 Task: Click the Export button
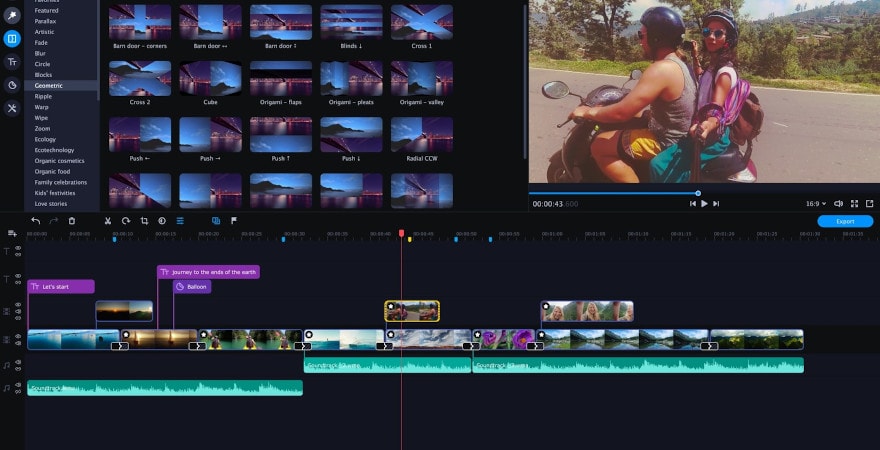[844, 221]
